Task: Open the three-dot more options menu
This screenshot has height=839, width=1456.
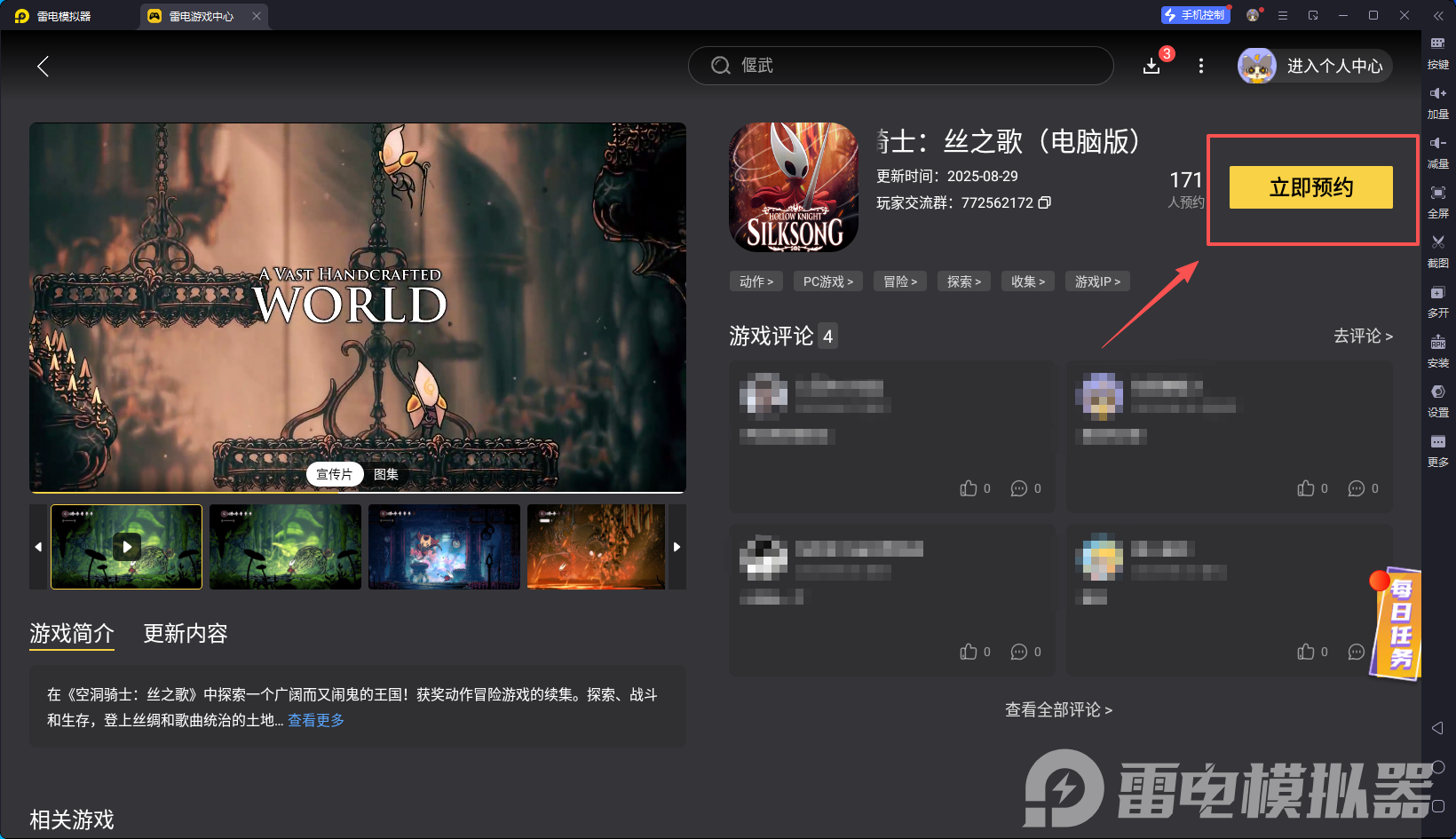Action: point(1201,66)
